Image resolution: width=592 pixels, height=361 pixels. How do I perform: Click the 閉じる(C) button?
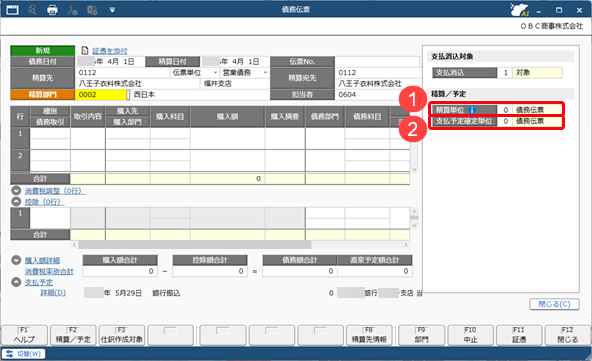coord(554,304)
